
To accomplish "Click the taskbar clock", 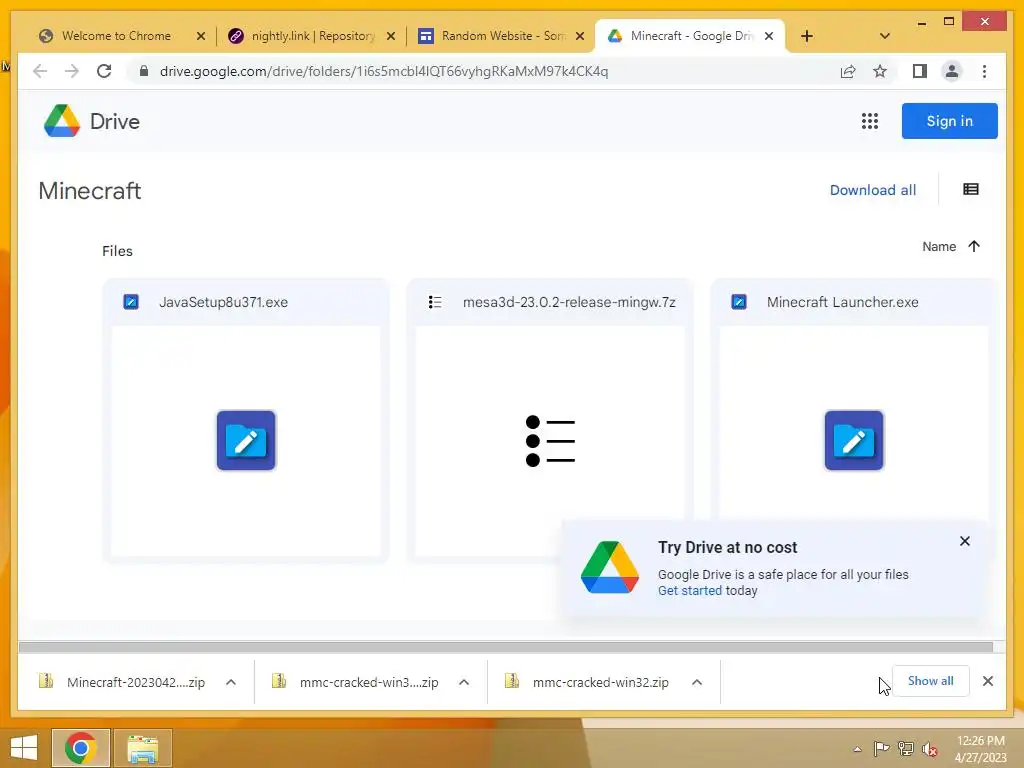I will tap(980, 749).
